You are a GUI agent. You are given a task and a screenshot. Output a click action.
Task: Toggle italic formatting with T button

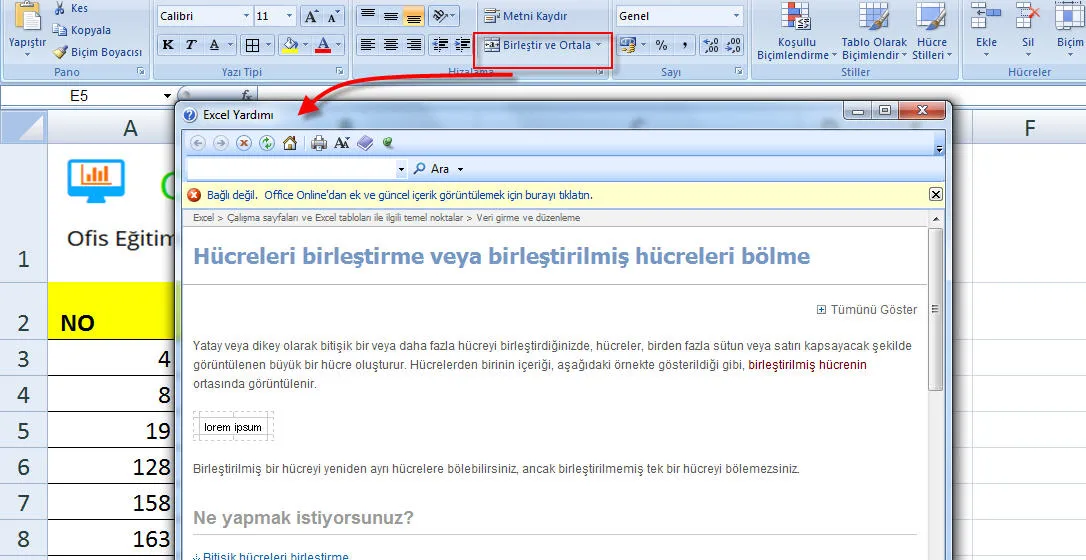191,45
